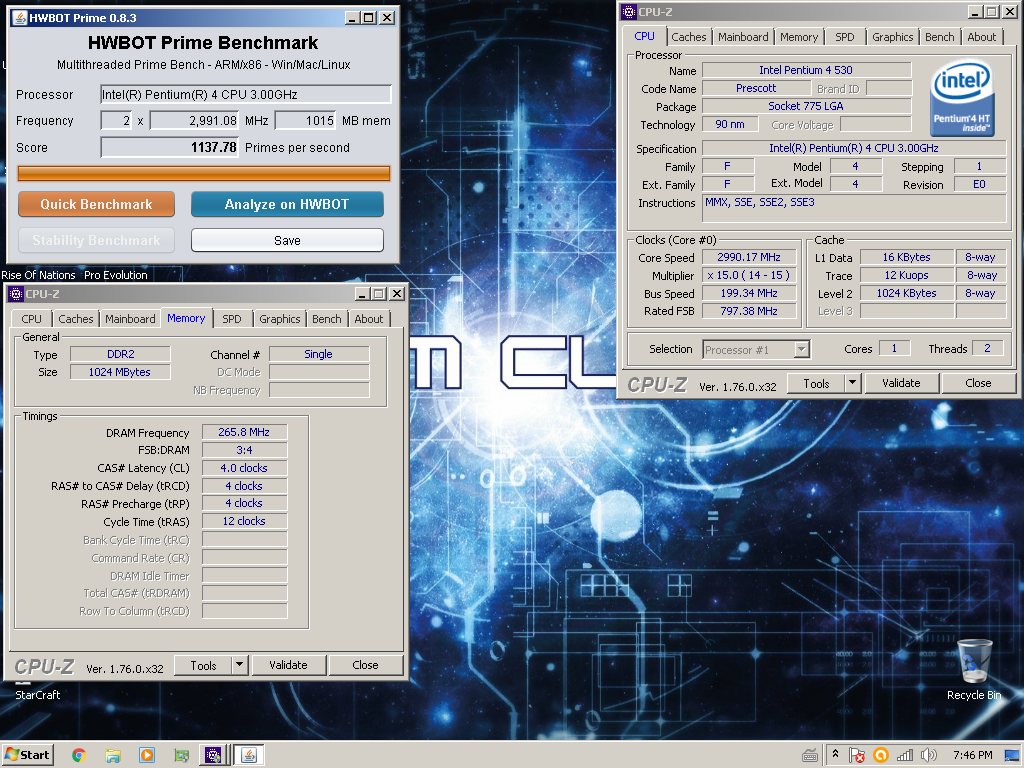Click the orange antivirus tray icon

coord(881,755)
